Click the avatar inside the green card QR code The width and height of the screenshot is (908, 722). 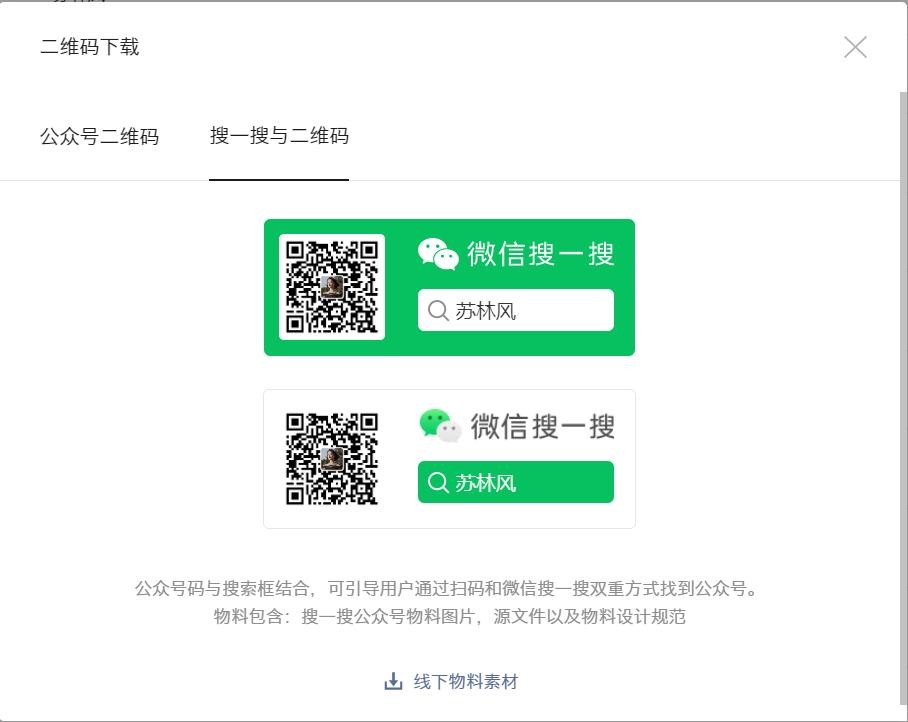[332, 288]
